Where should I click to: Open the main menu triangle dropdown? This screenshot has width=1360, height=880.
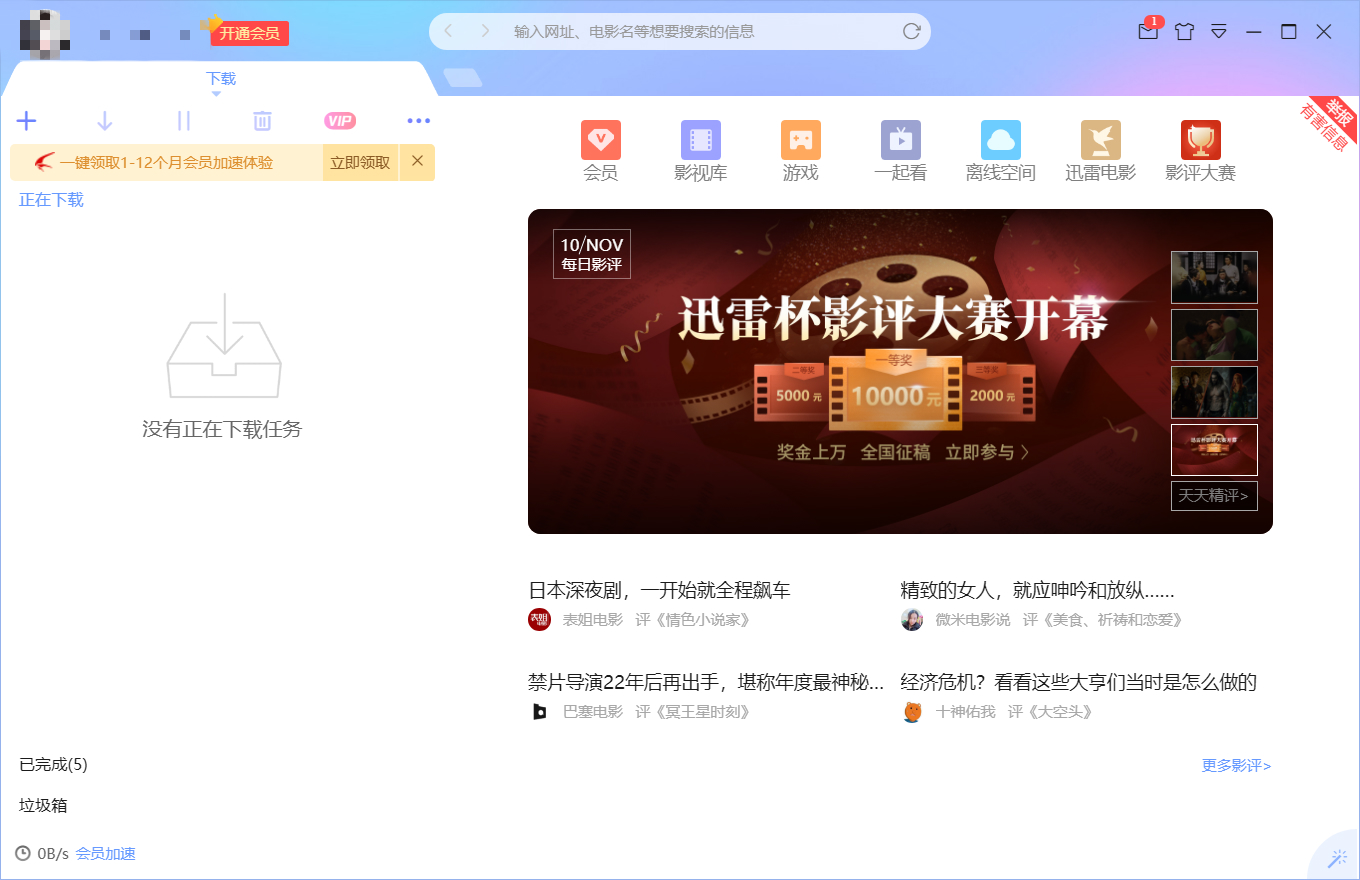point(1219,31)
